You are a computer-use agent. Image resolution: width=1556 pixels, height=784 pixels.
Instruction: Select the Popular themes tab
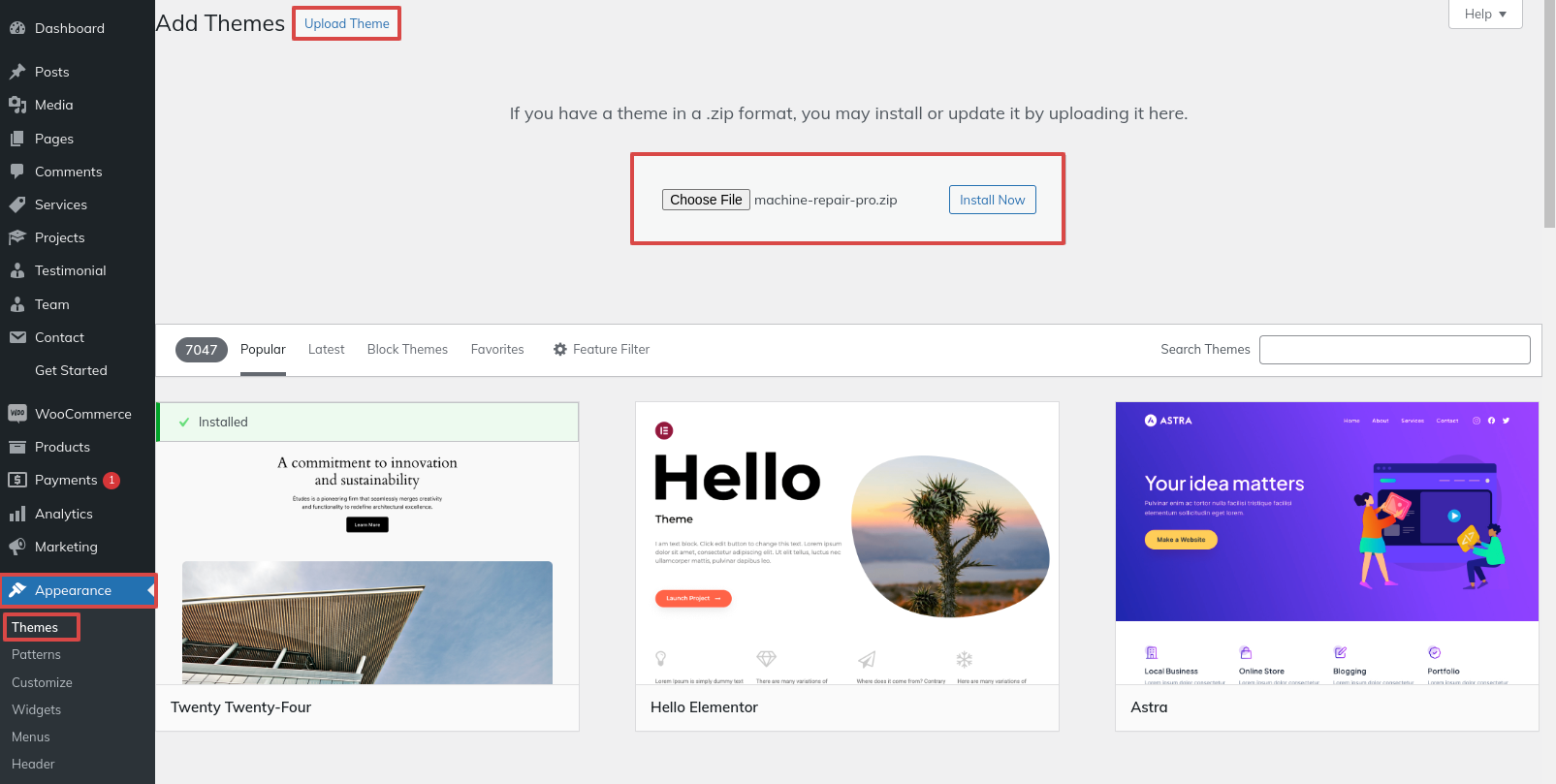263,349
